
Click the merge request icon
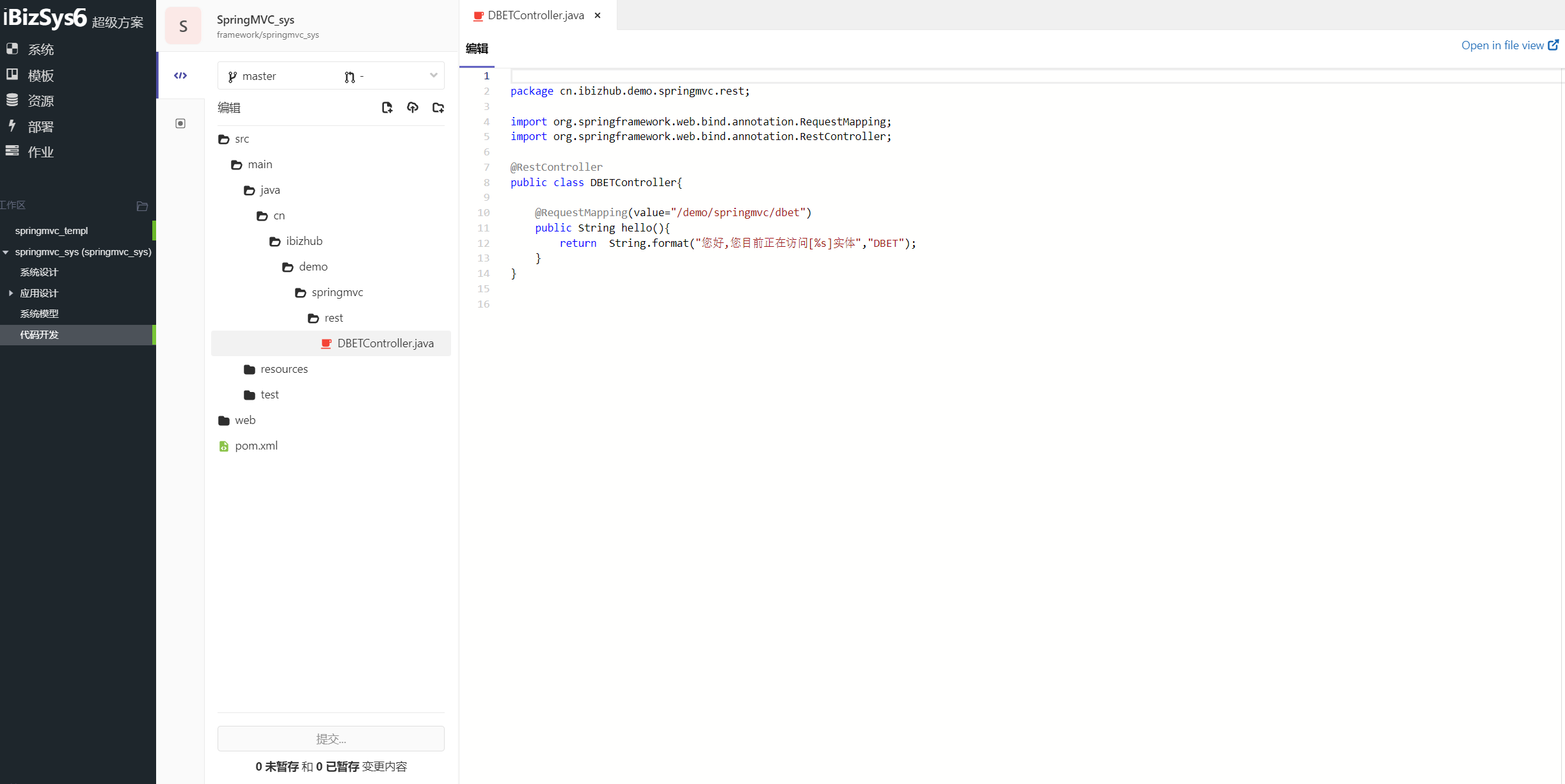pyautogui.click(x=349, y=77)
